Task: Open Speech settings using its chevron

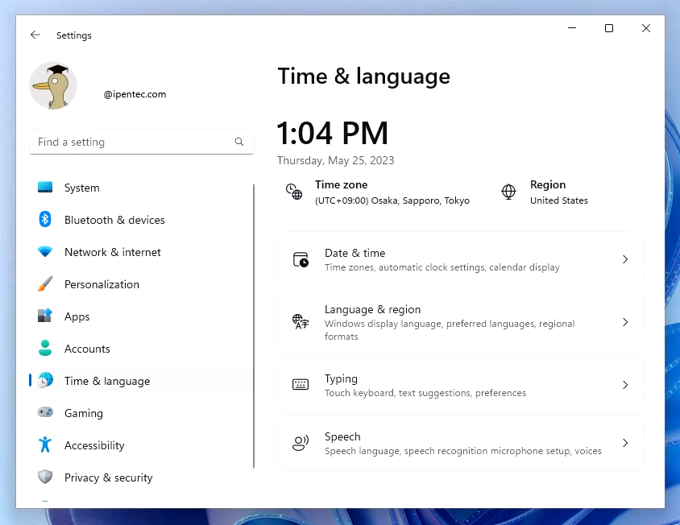Action: (625, 443)
